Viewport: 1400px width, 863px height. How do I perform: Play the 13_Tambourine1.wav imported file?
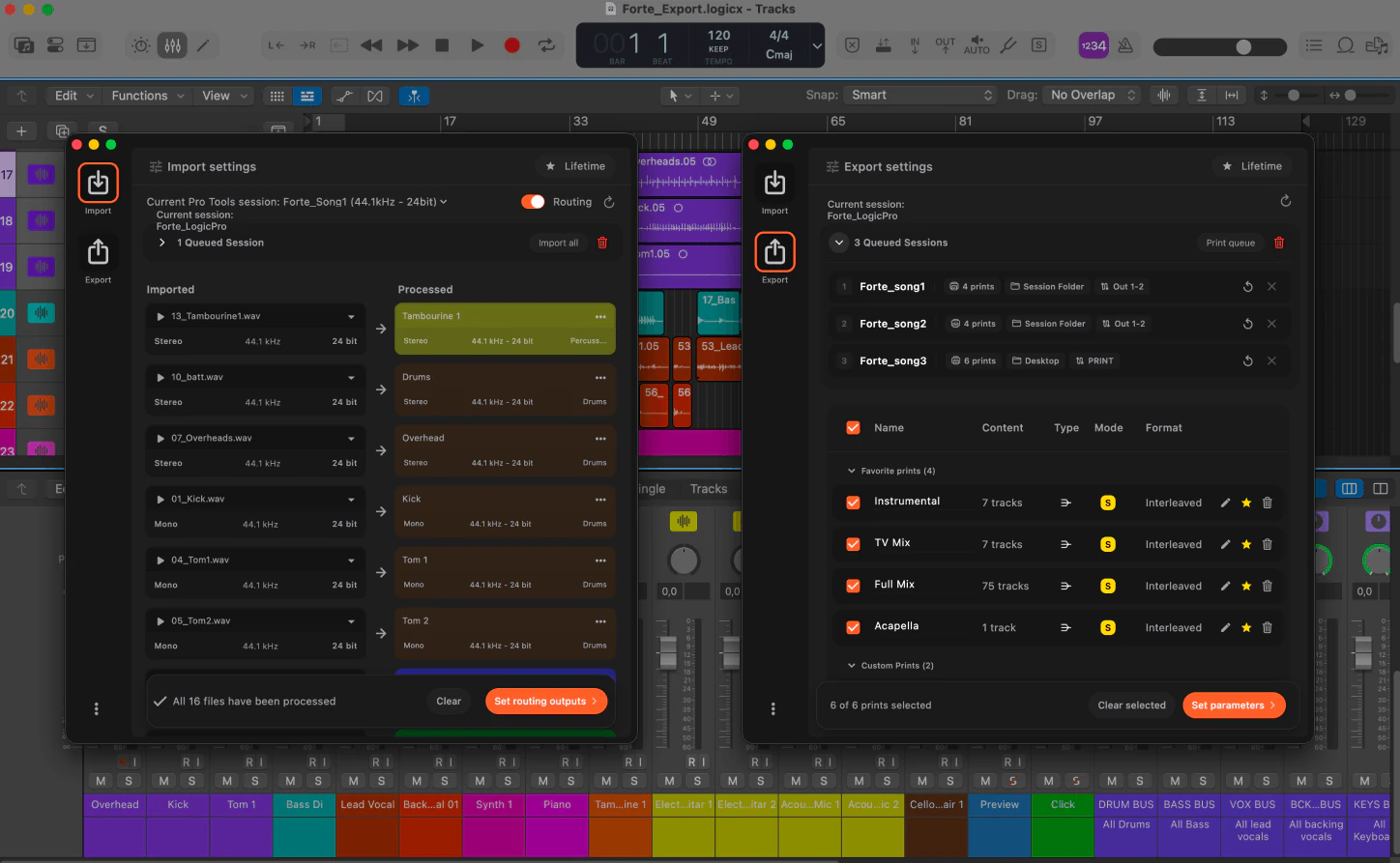tap(160, 317)
